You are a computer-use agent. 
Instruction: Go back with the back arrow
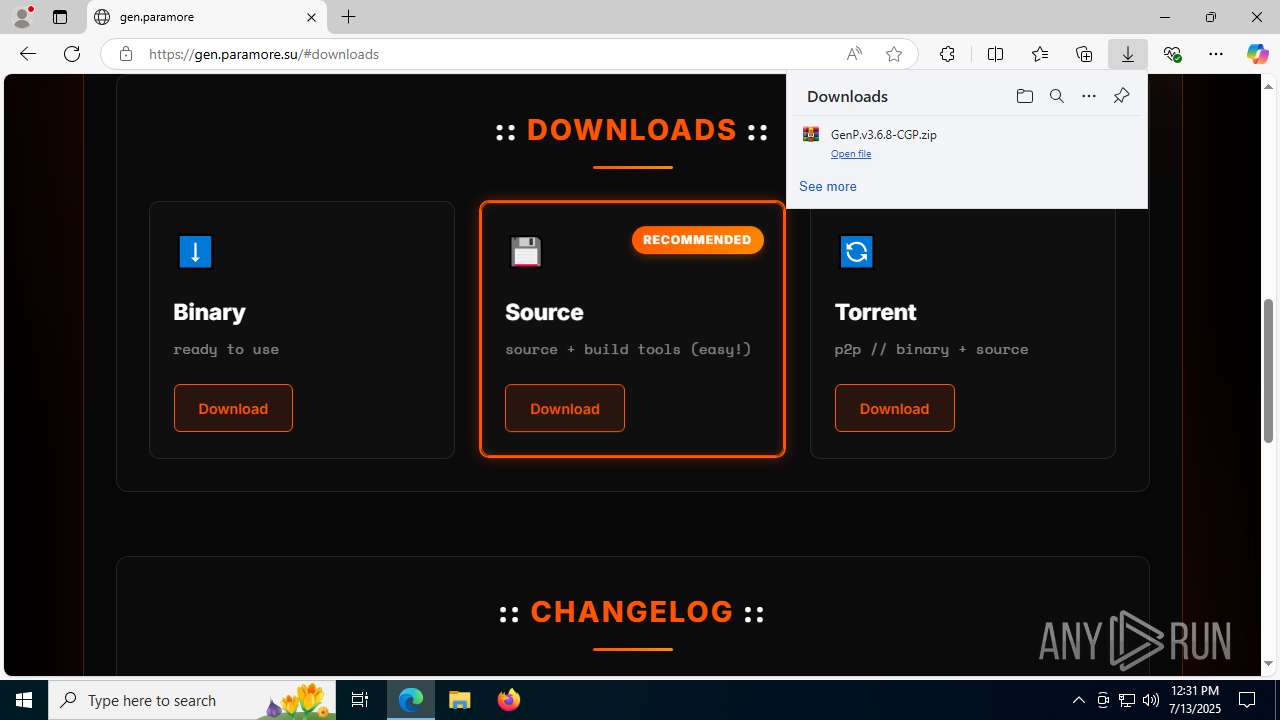tap(28, 54)
